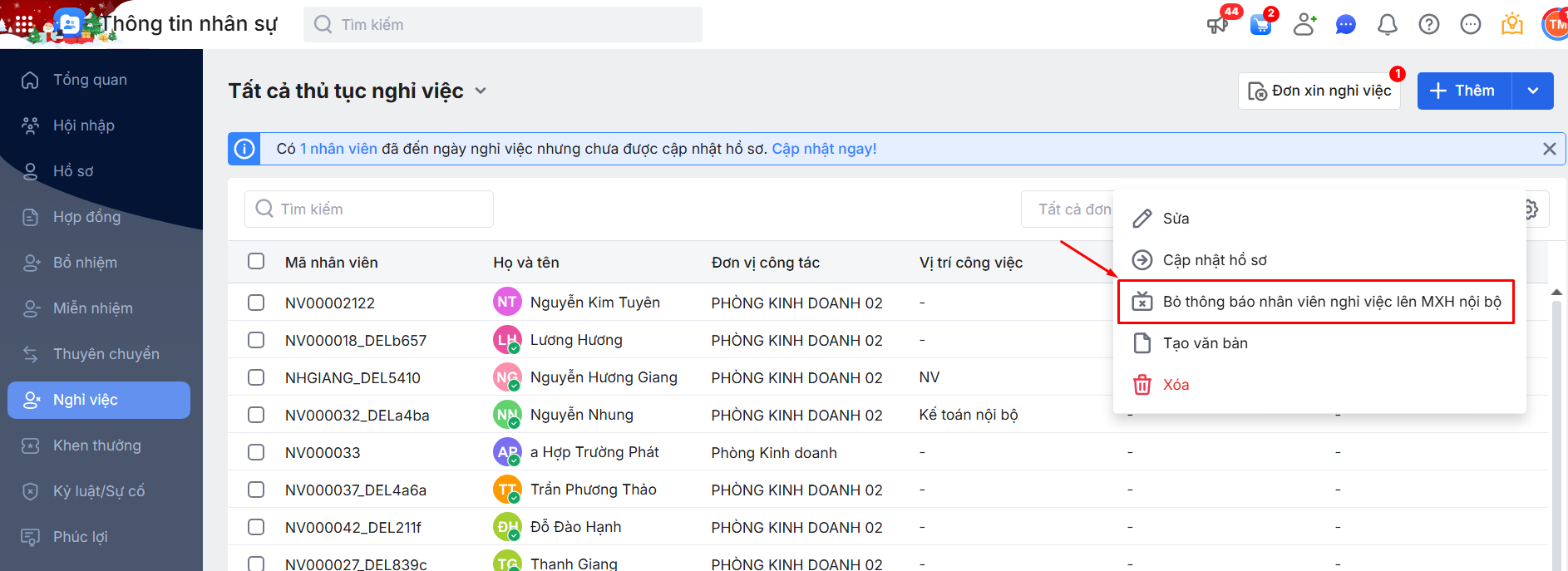Click the megaphone announcements icon
Image resolution: width=1568 pixels, height=571 pixels.
tap(1217, 25)
